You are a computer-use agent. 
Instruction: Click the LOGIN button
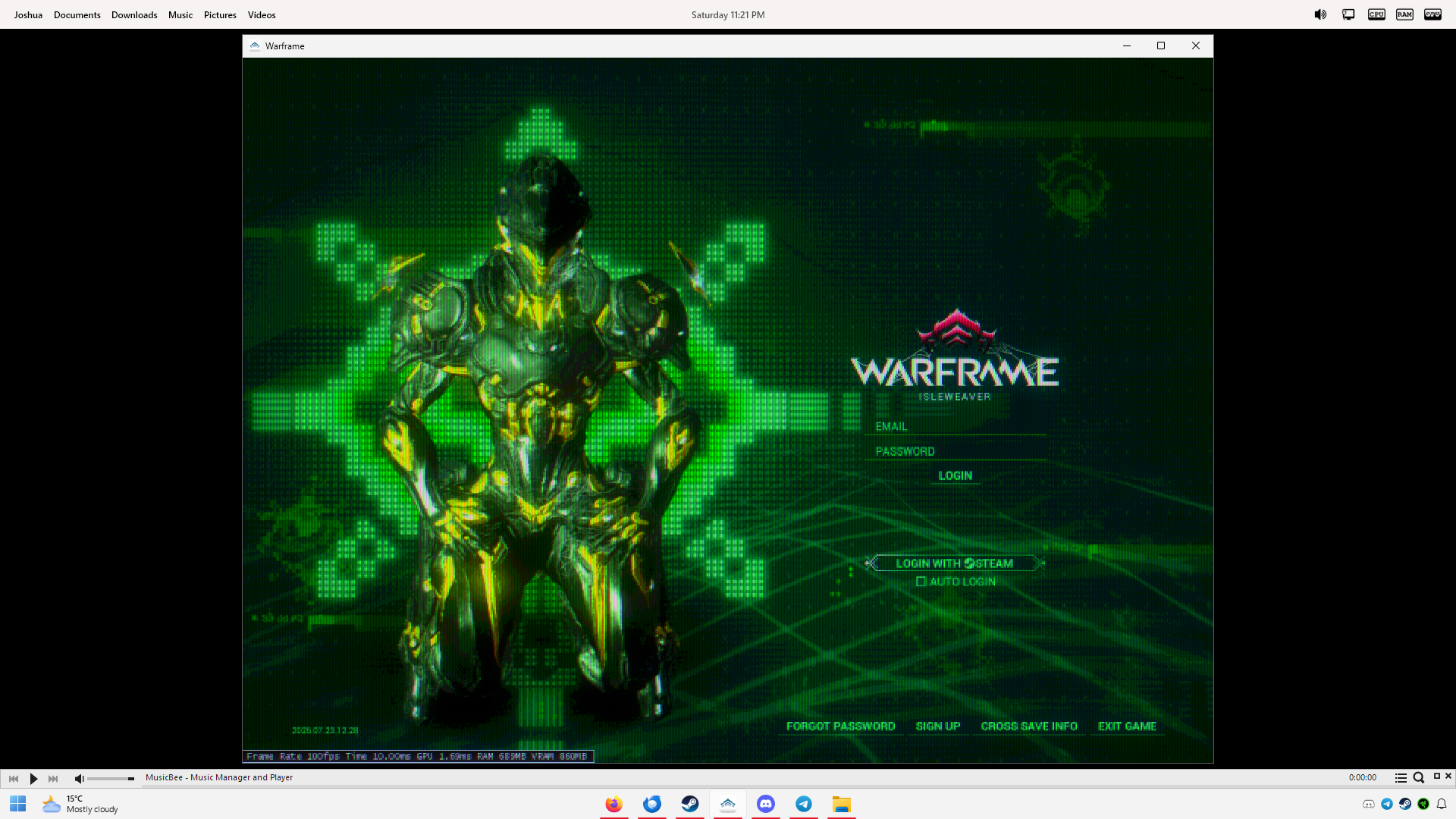(x=955, y=475)
